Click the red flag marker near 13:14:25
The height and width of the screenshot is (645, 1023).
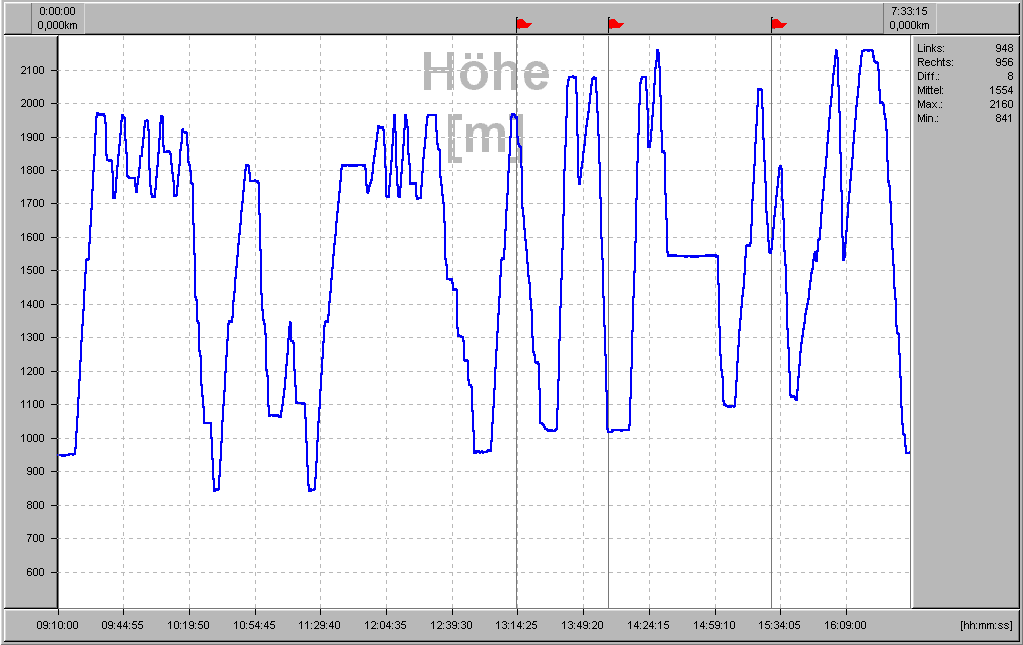point(524,23)
